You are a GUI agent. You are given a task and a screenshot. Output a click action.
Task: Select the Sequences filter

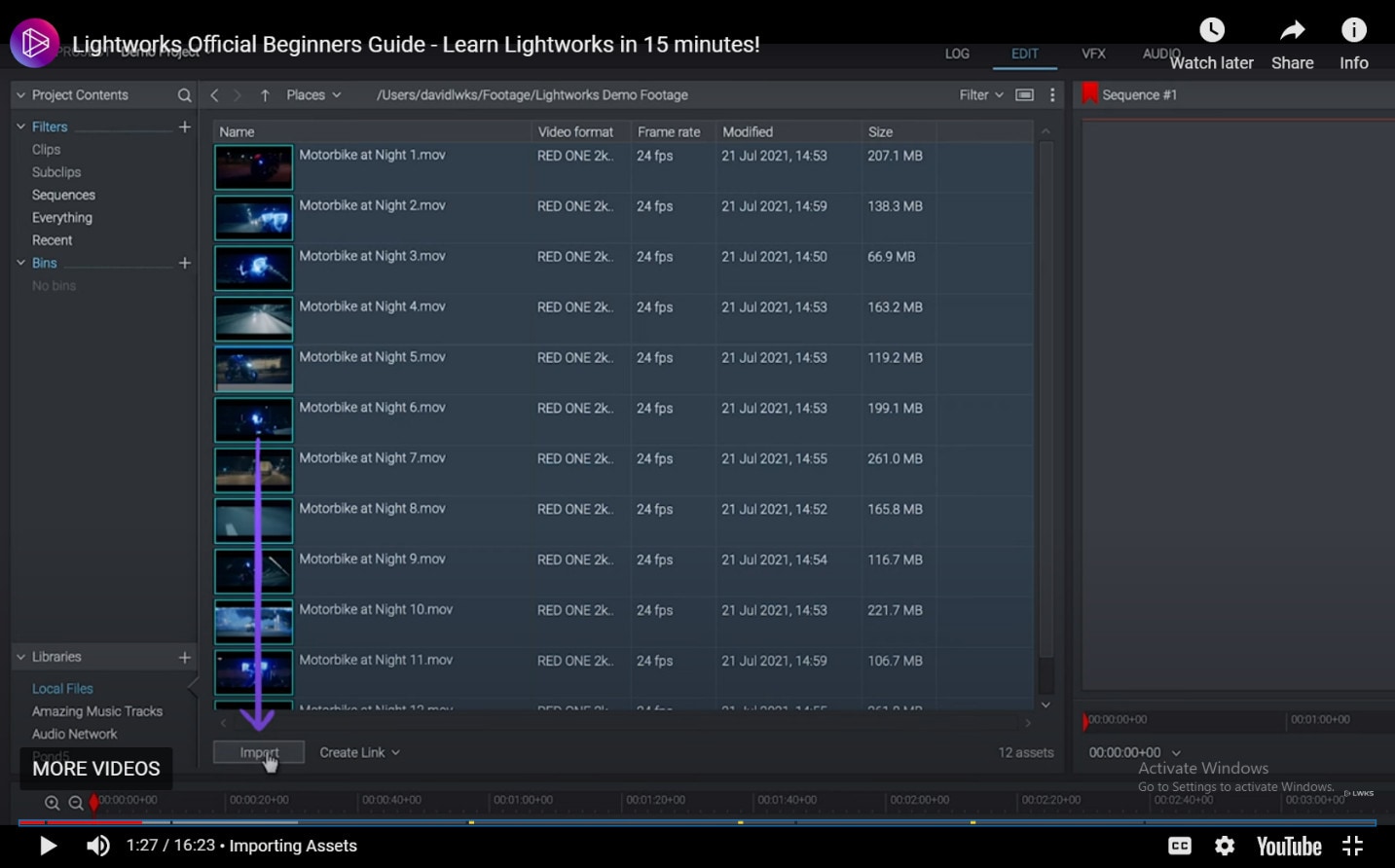click(x=63, y=195)
